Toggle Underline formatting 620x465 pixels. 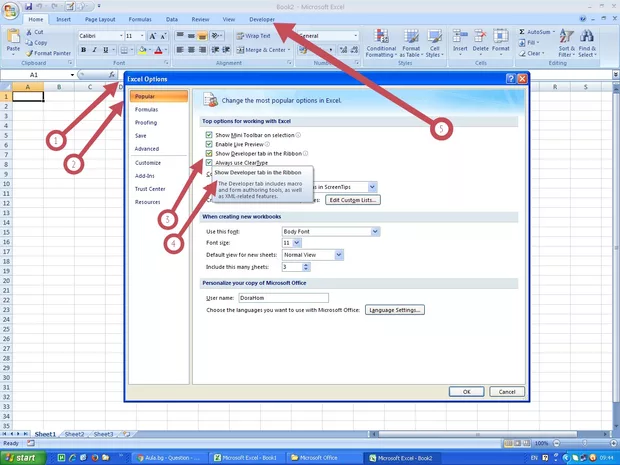(105, 50)
